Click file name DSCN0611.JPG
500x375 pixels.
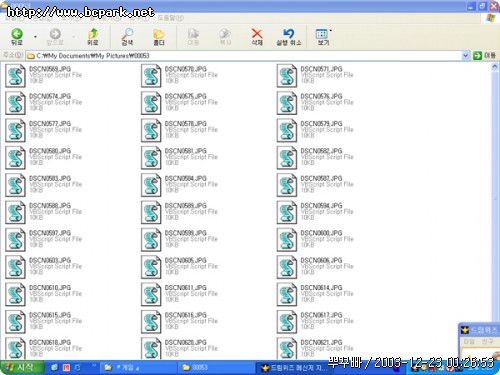tap(186, 287)
